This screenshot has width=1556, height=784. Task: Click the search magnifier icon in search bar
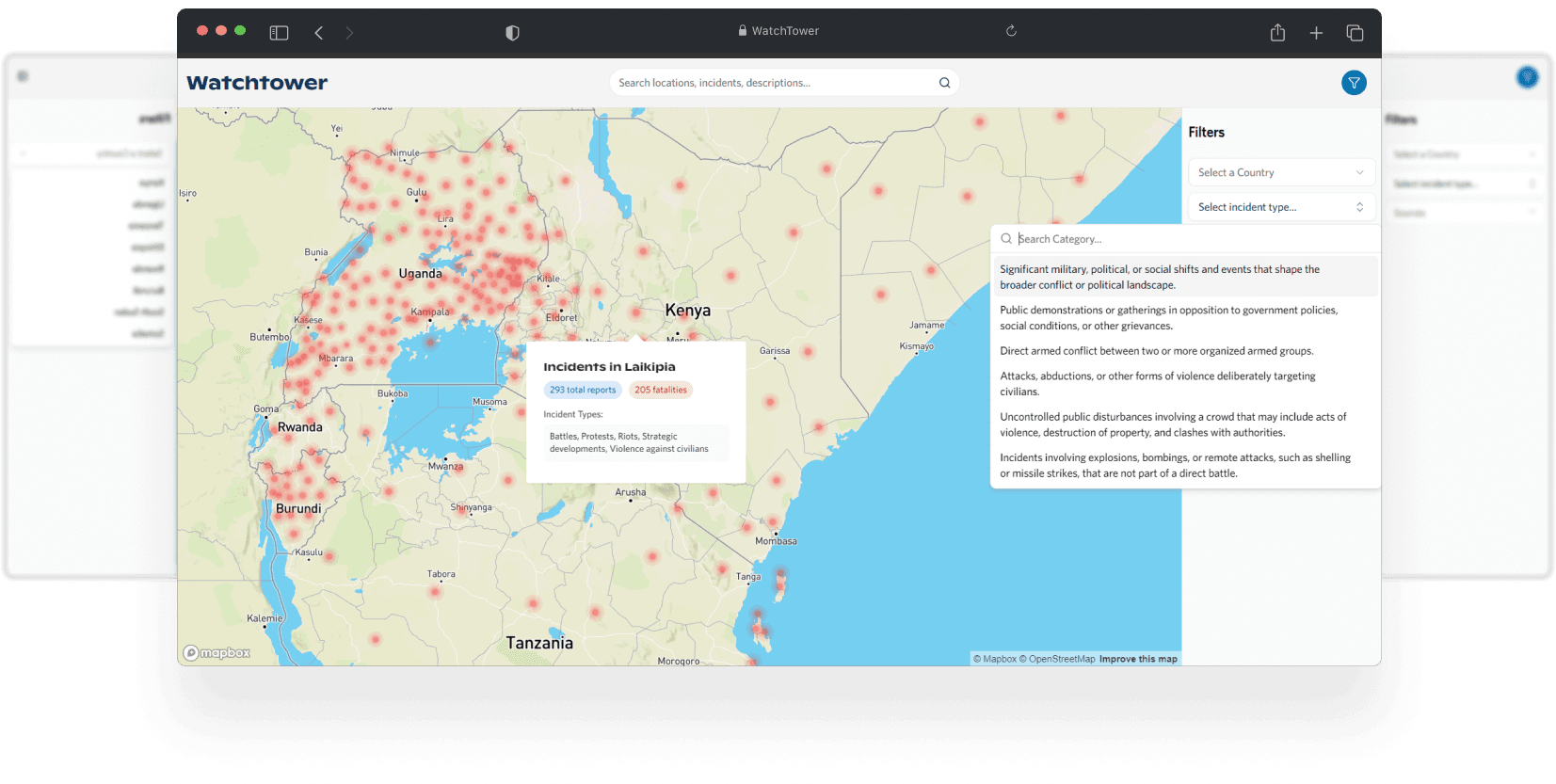(x=944, y=83)
